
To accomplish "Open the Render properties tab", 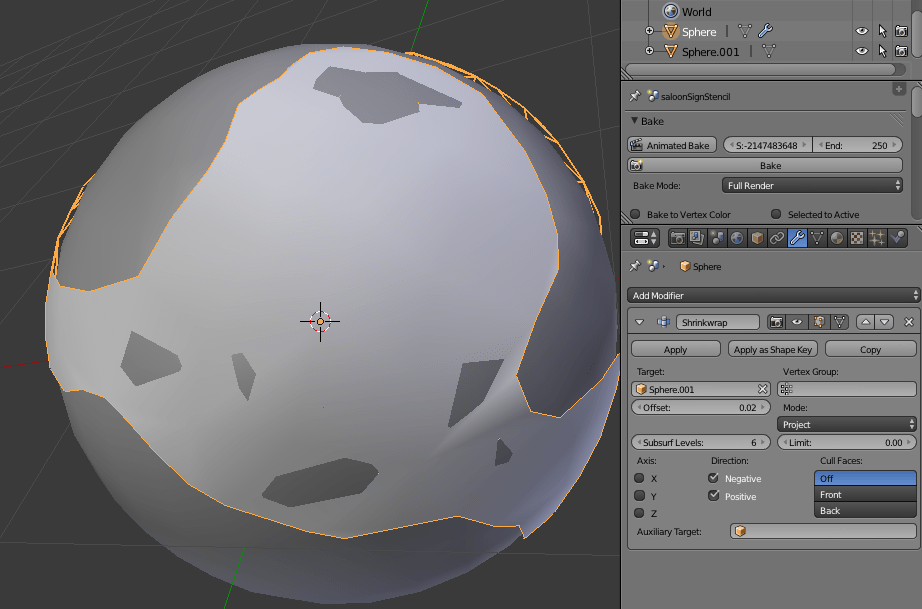I will coord(678,237).
